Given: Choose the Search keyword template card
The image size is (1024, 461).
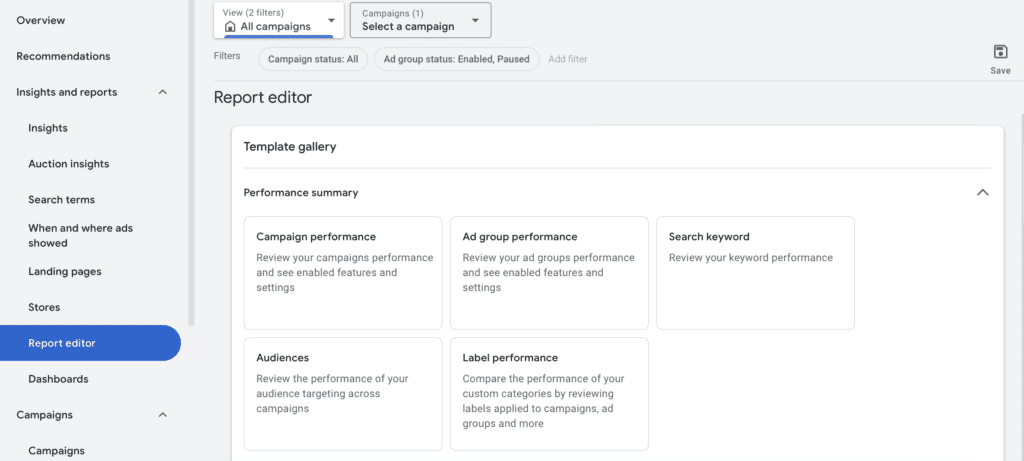Looking at the screenshot, I should point(755,272).
